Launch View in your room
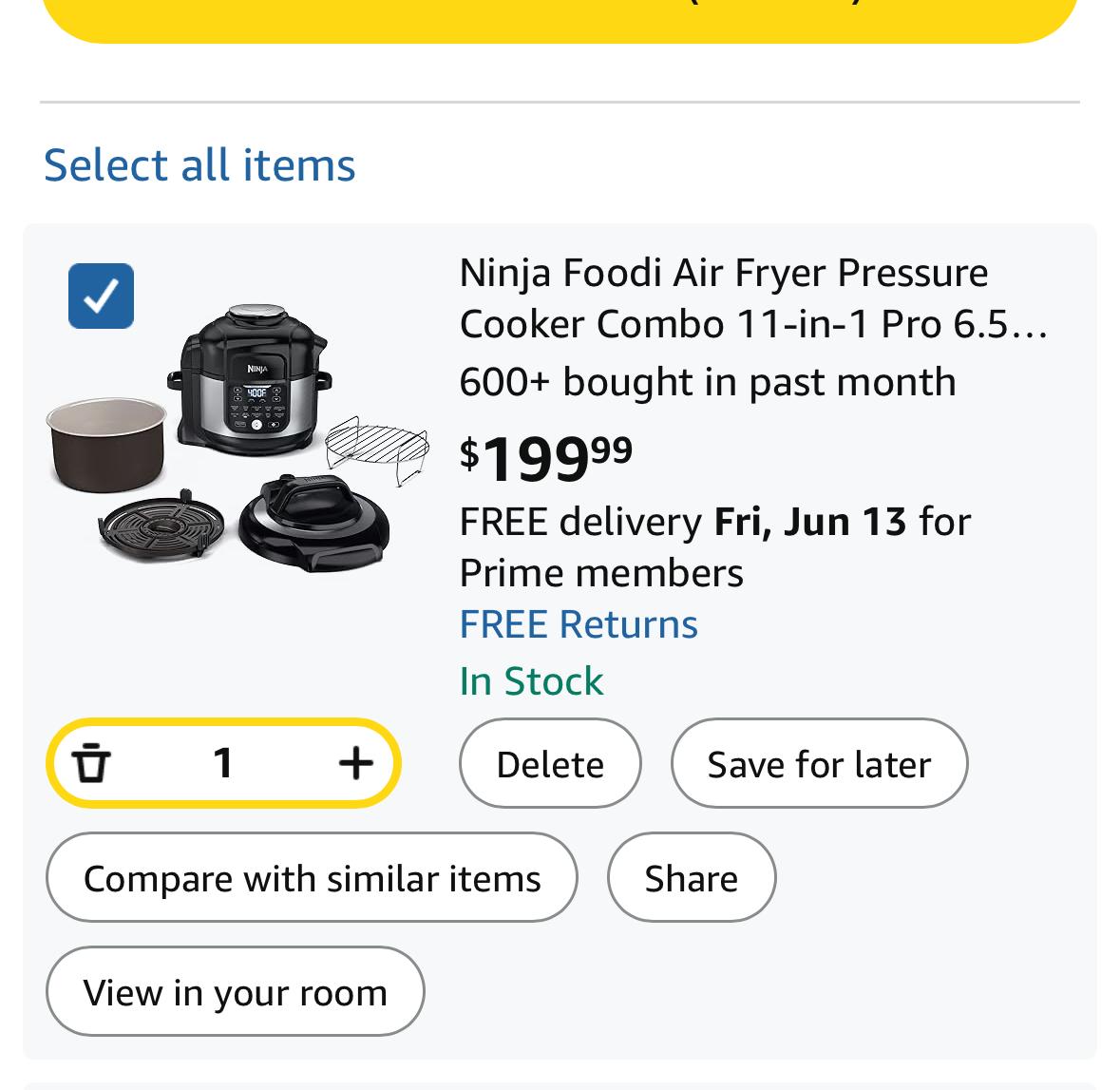 pyautogui.click(x=235, y=992)
